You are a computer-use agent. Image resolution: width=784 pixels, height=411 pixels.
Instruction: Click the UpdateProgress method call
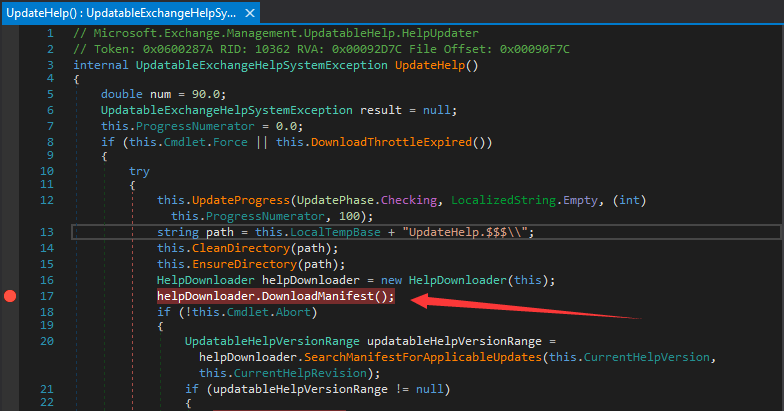pyautogui.click(x=240, y=200)
